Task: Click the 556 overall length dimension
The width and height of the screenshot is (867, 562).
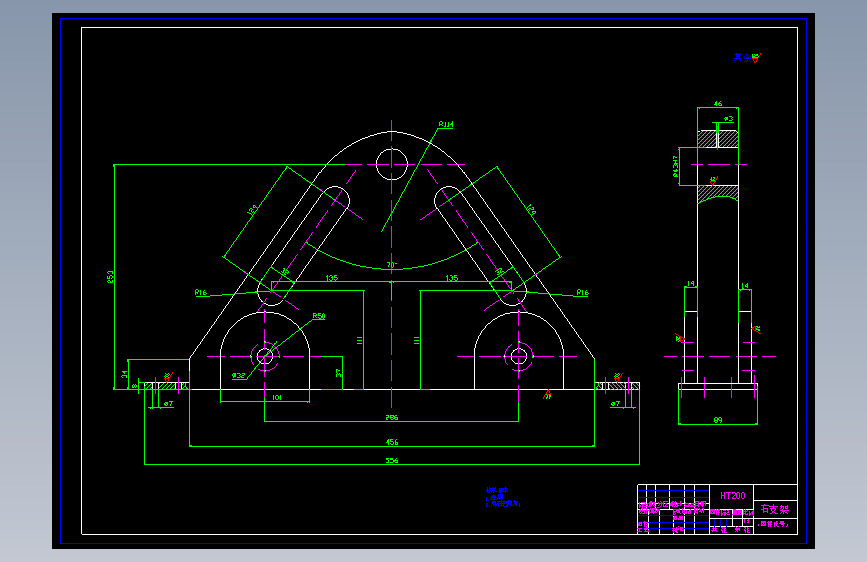Action: tap(391, 460)
